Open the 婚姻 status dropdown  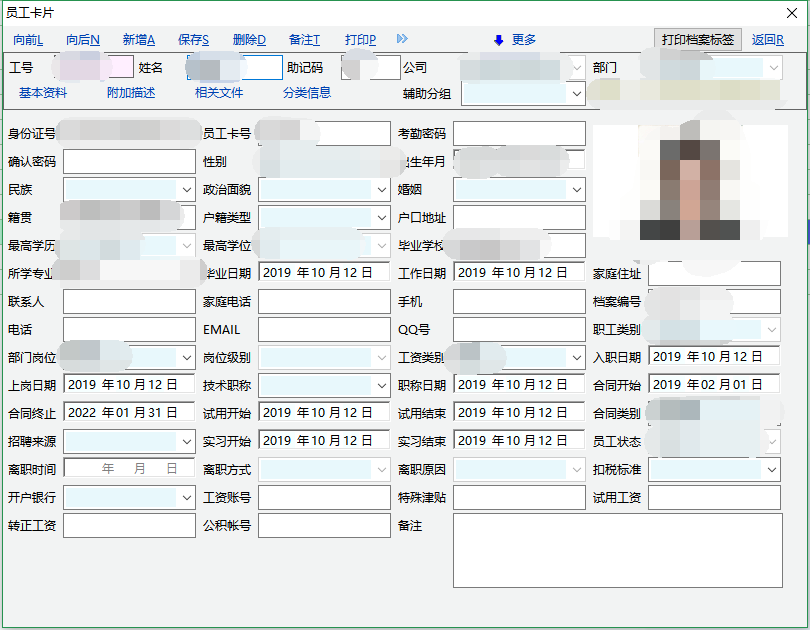[x=576, y=189]
